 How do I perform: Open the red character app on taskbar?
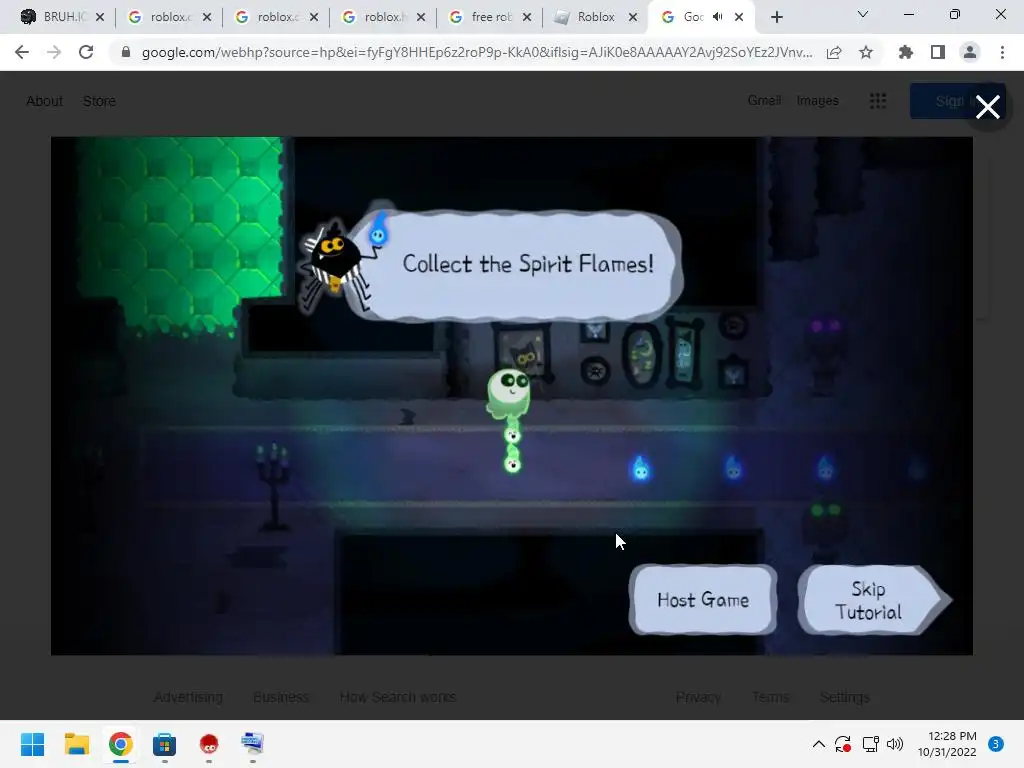pos(208,744)
